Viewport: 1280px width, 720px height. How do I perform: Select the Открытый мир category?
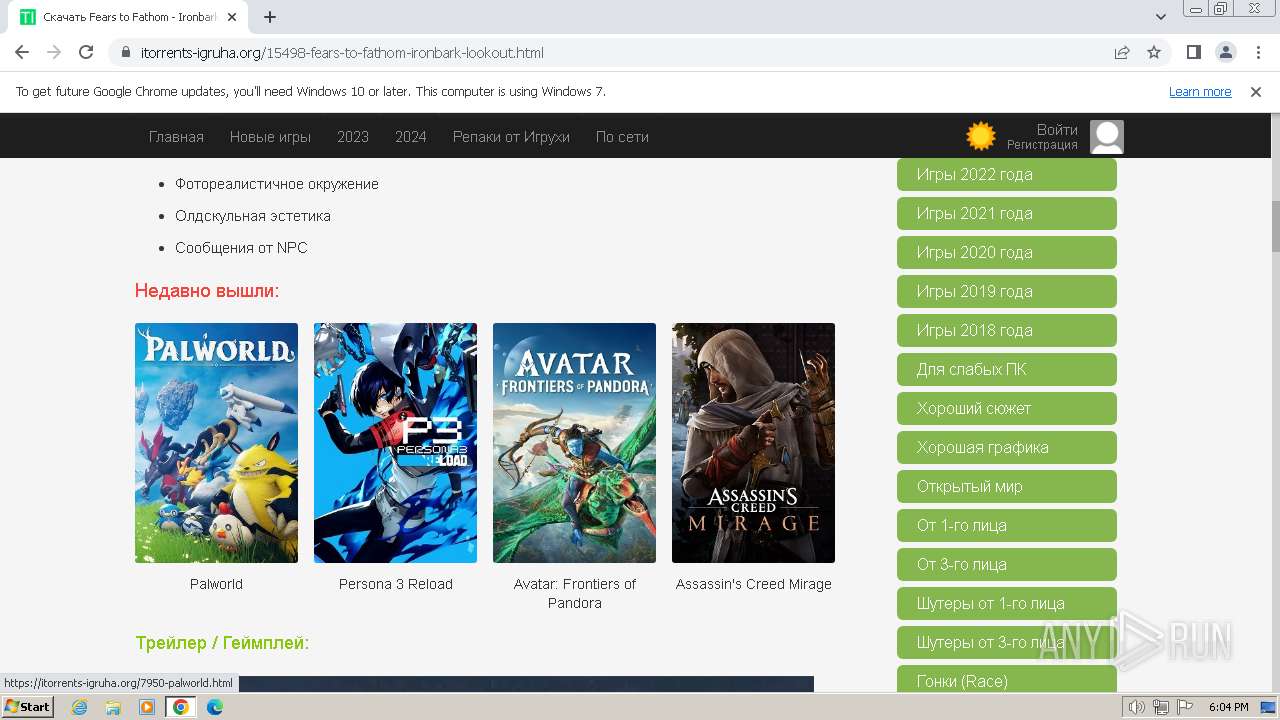click(1007, 486)
